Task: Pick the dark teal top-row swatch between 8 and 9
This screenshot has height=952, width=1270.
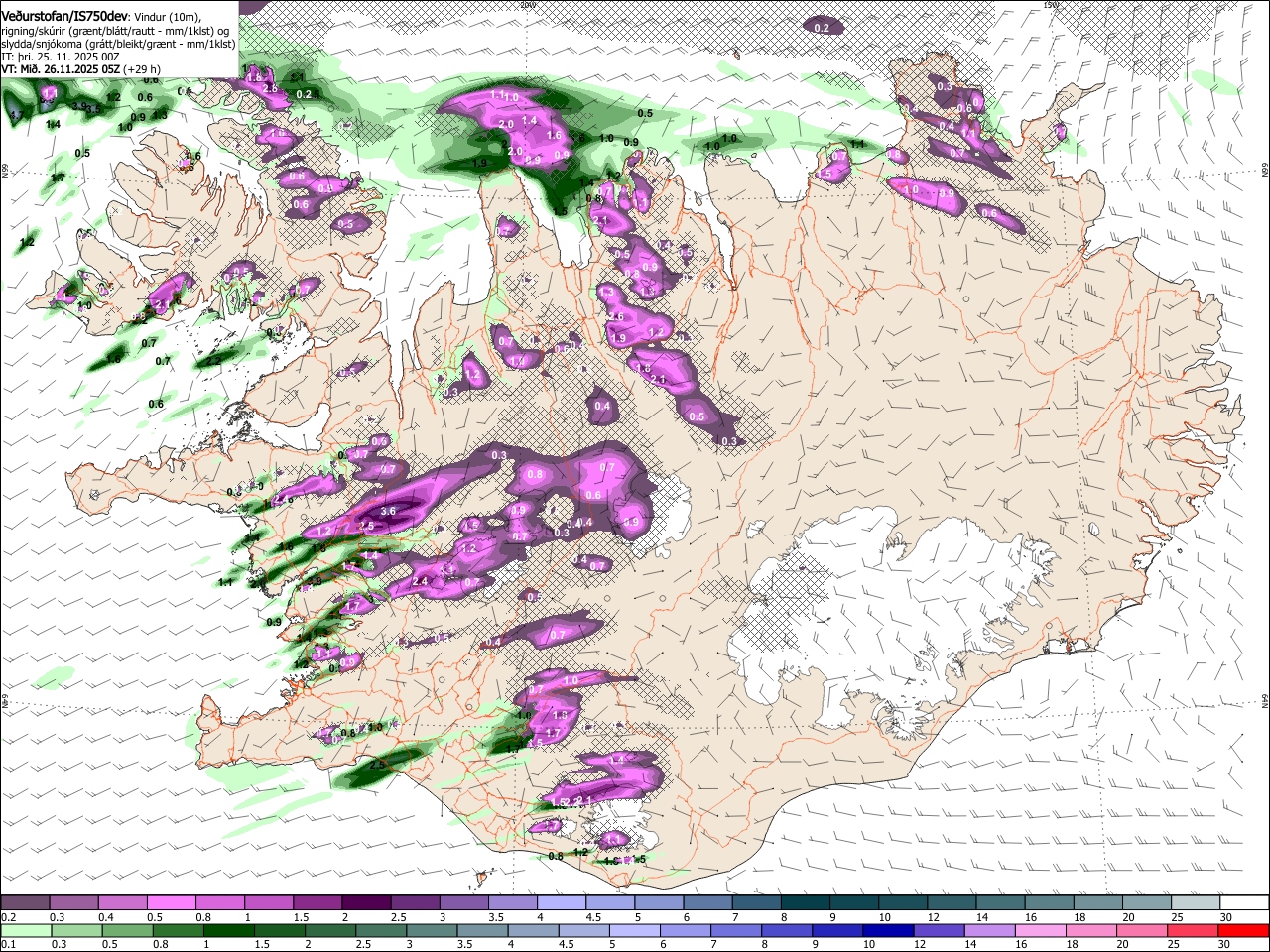Action: [806, 902]
